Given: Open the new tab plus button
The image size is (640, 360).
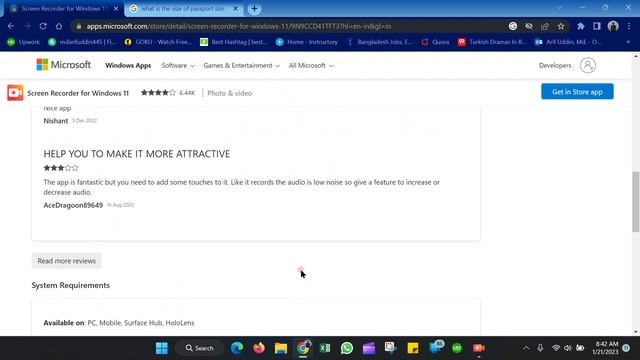Looking at the screenshot, I should pos(254,9).
